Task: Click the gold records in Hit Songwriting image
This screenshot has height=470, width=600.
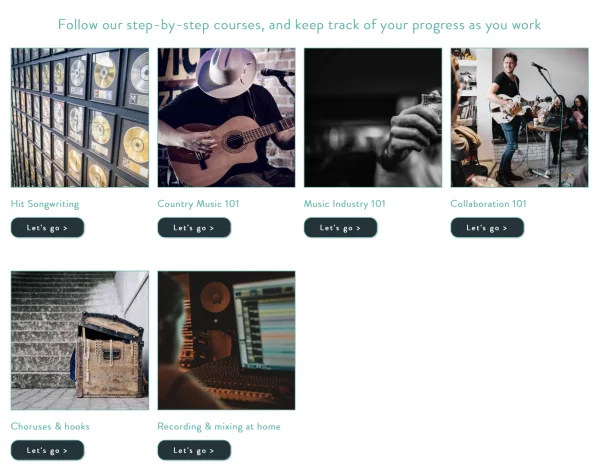Action: [80, 118]
